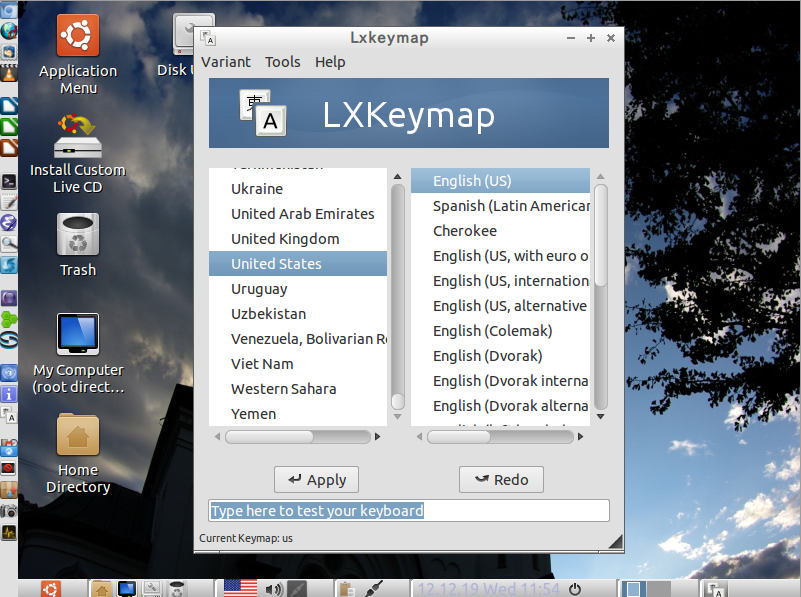Click the network plug tray icon
Image resolution: width=801 pixels, height=597 pixels.
[374, 589]
